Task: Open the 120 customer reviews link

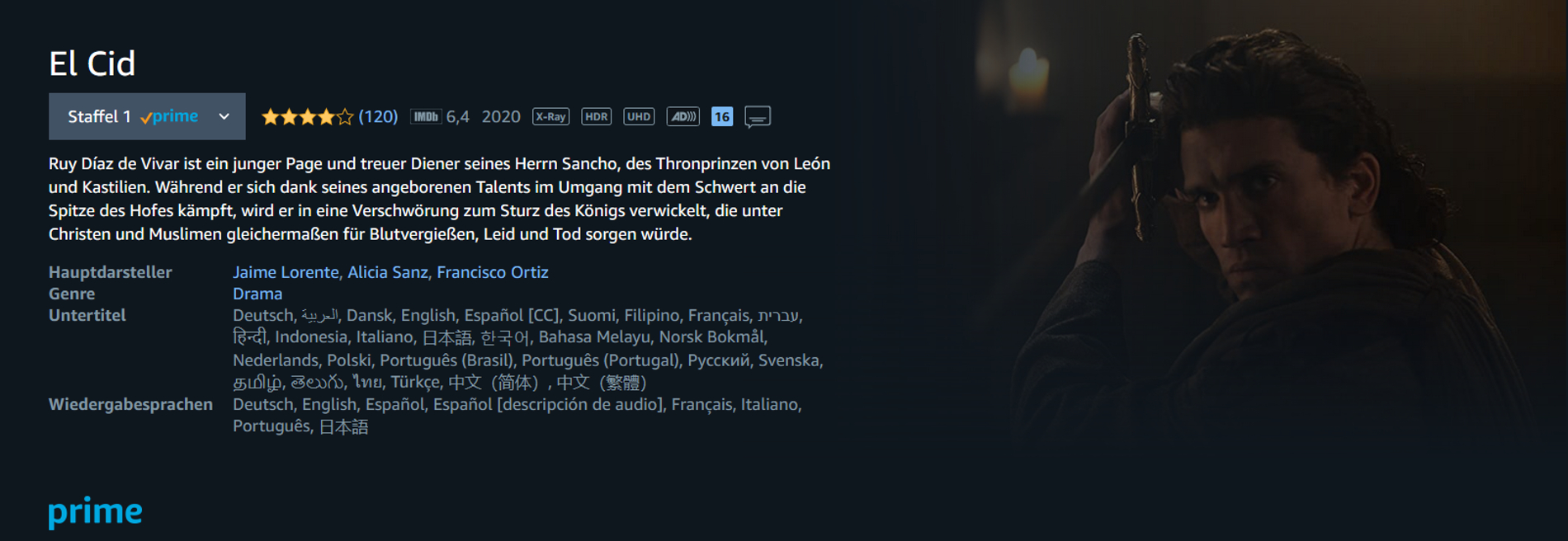Action: point(378,116)
